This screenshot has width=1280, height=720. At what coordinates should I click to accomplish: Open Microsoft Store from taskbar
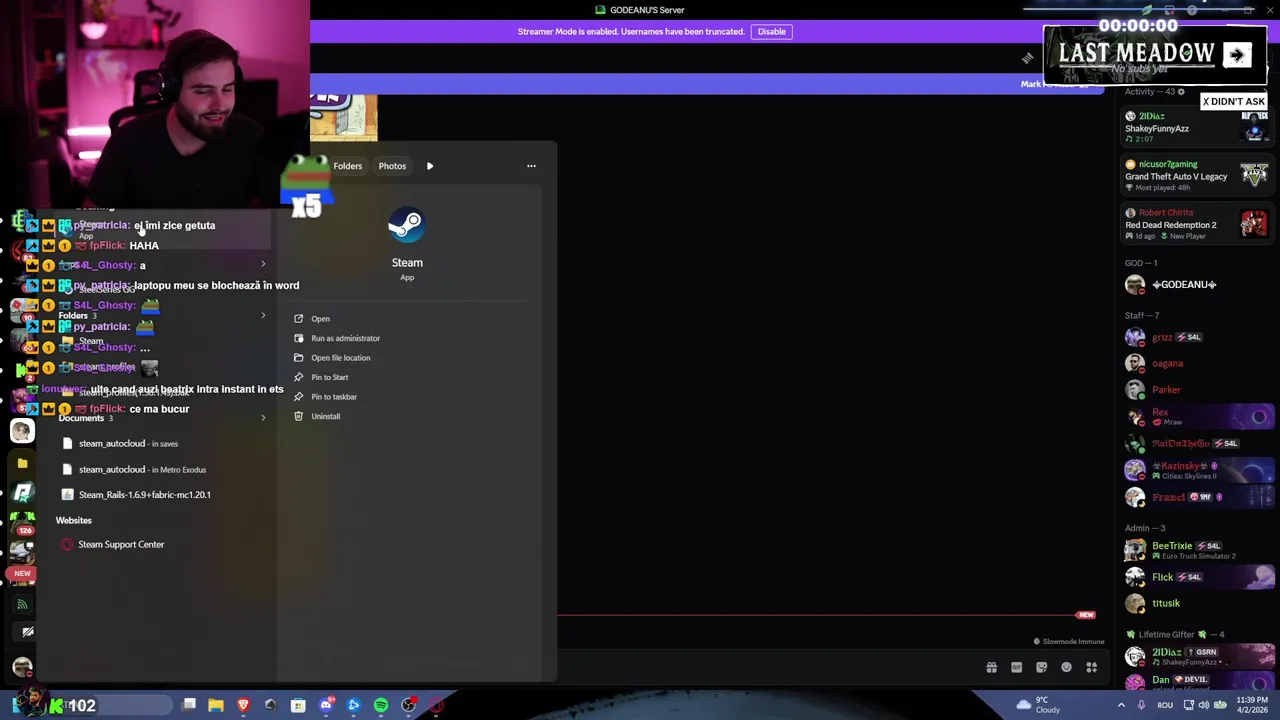tap(298, 706)
